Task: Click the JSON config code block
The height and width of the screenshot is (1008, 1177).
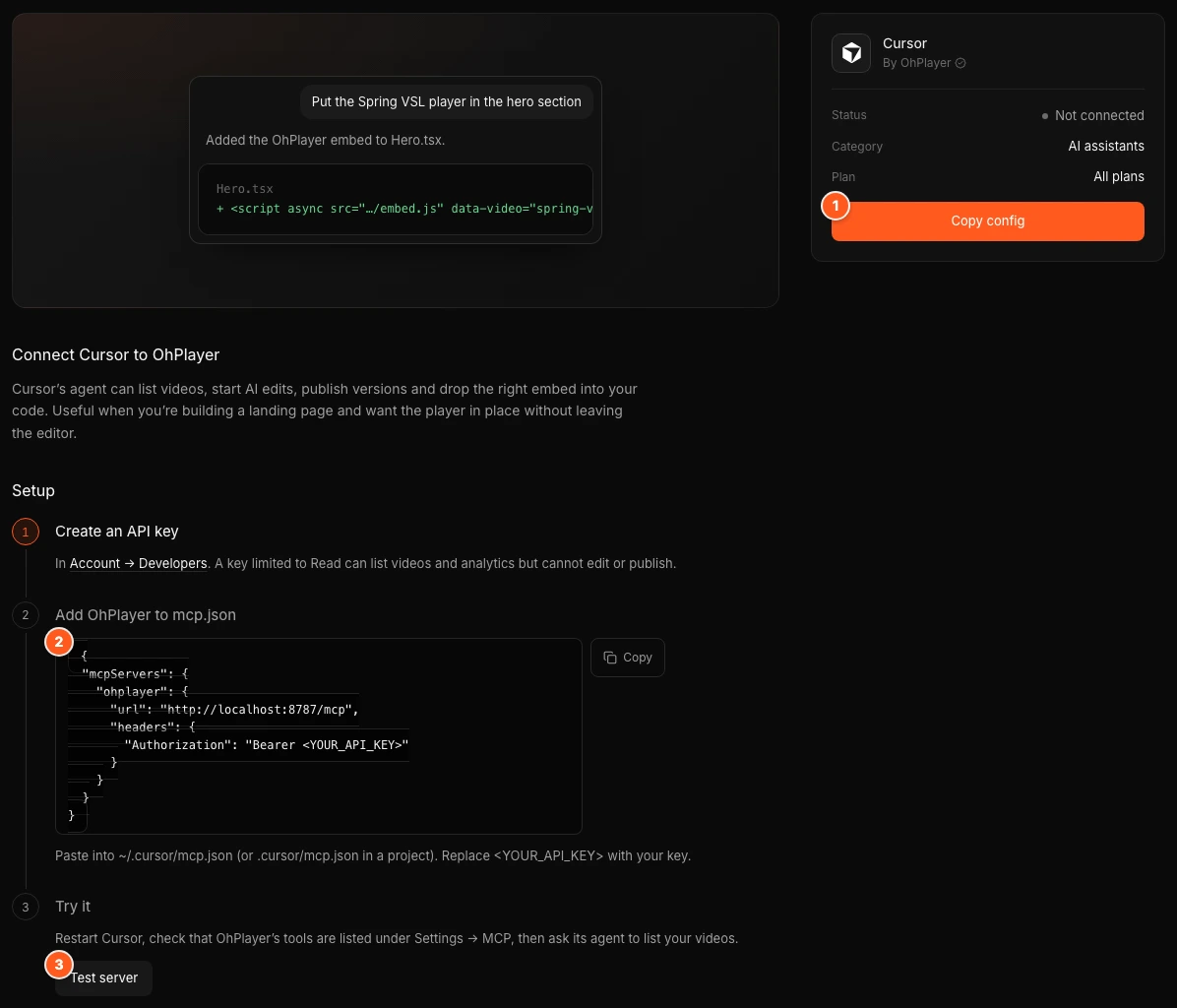Action: (x=318, y=735)
